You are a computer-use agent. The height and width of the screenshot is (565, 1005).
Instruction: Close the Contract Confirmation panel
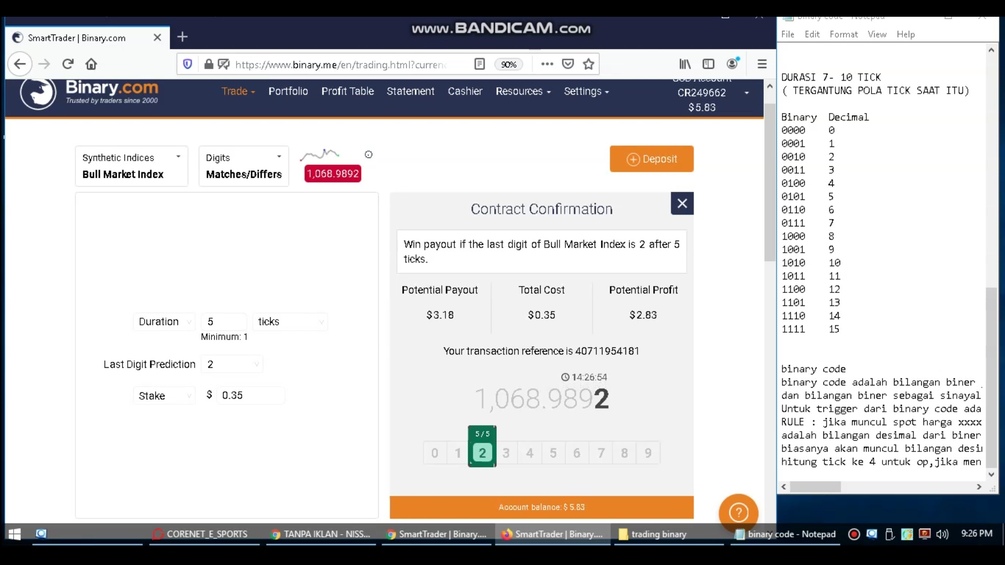[x=682, y=204]
